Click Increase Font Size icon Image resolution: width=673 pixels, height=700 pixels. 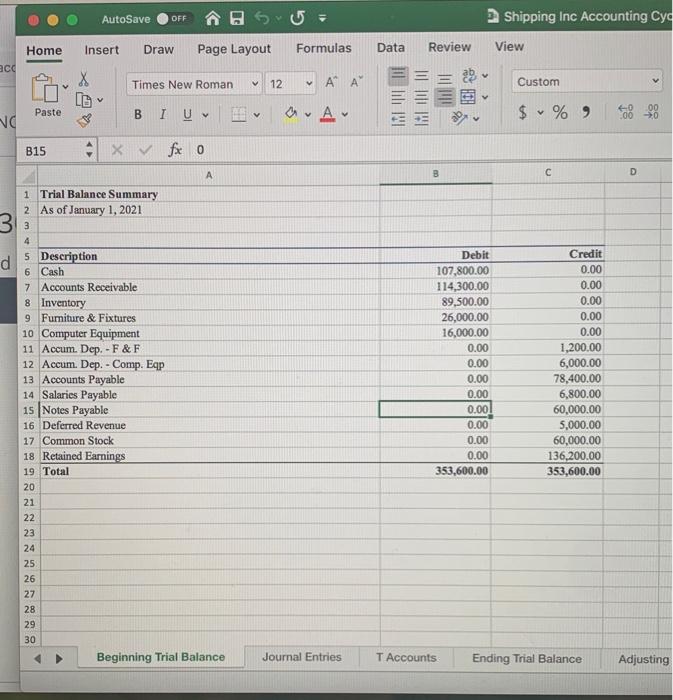pyautogui.click(x=331, y=82)
